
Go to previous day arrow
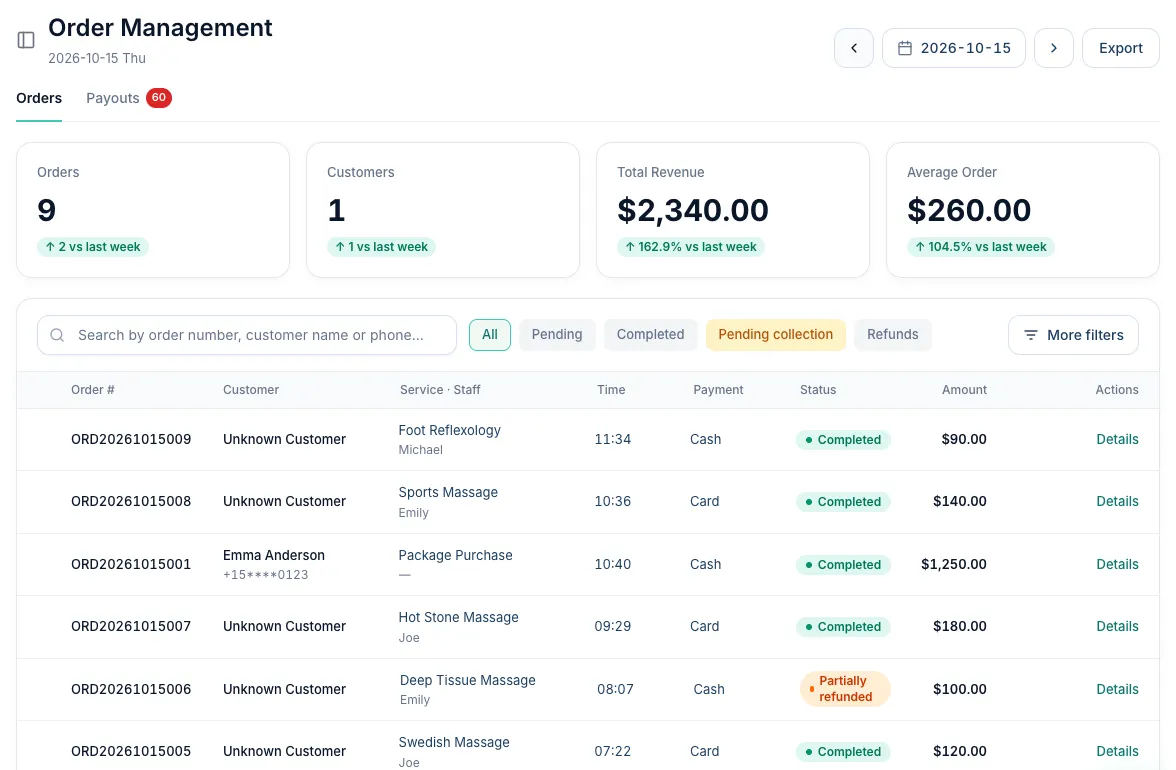click(854, 48)
